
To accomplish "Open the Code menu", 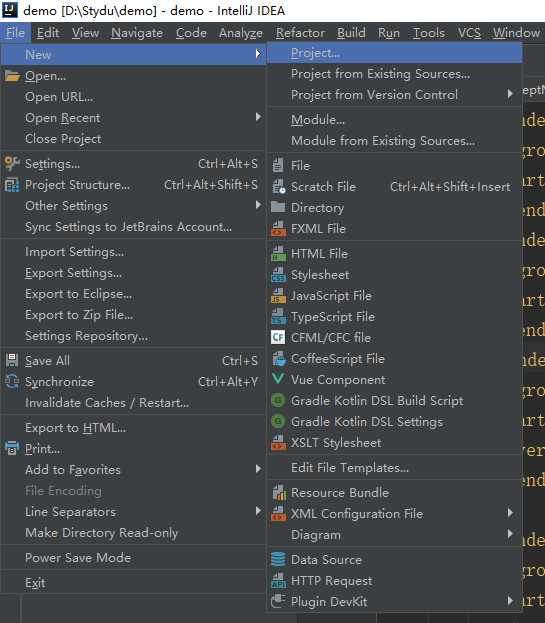I will tap(191, 33).
